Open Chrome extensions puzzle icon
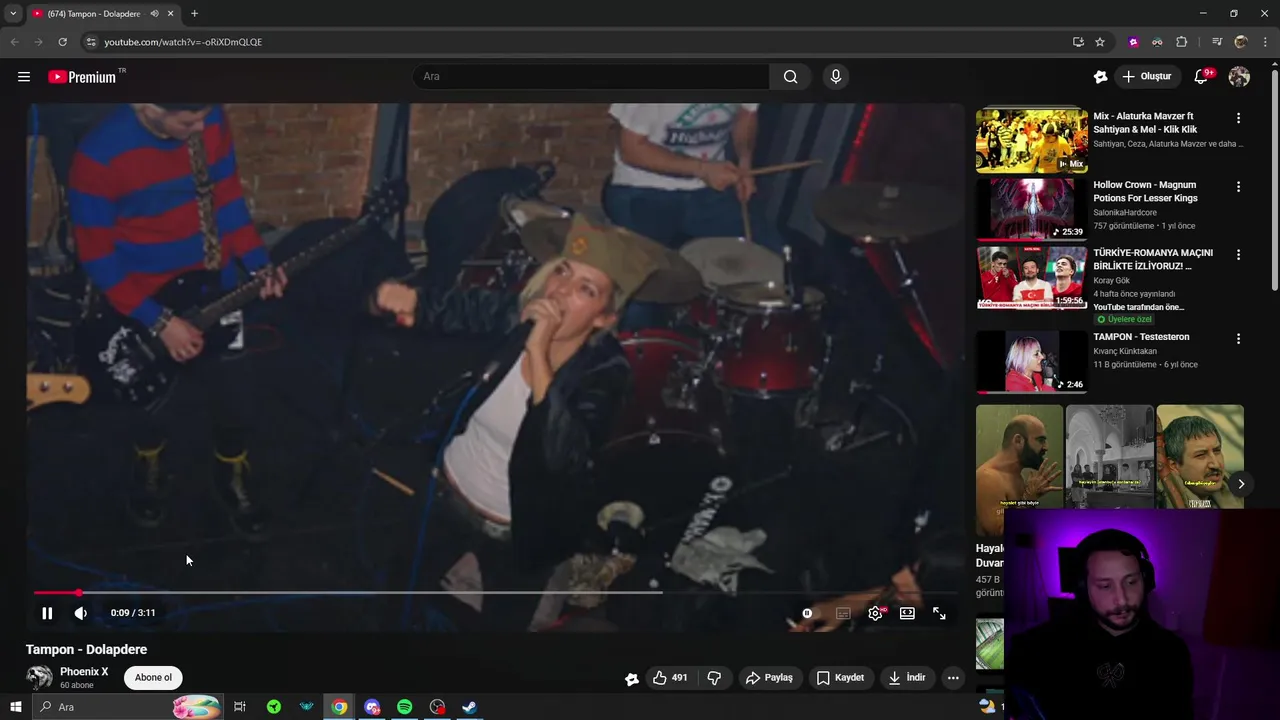1280x720 pixels. click(x=1181, y=42)
